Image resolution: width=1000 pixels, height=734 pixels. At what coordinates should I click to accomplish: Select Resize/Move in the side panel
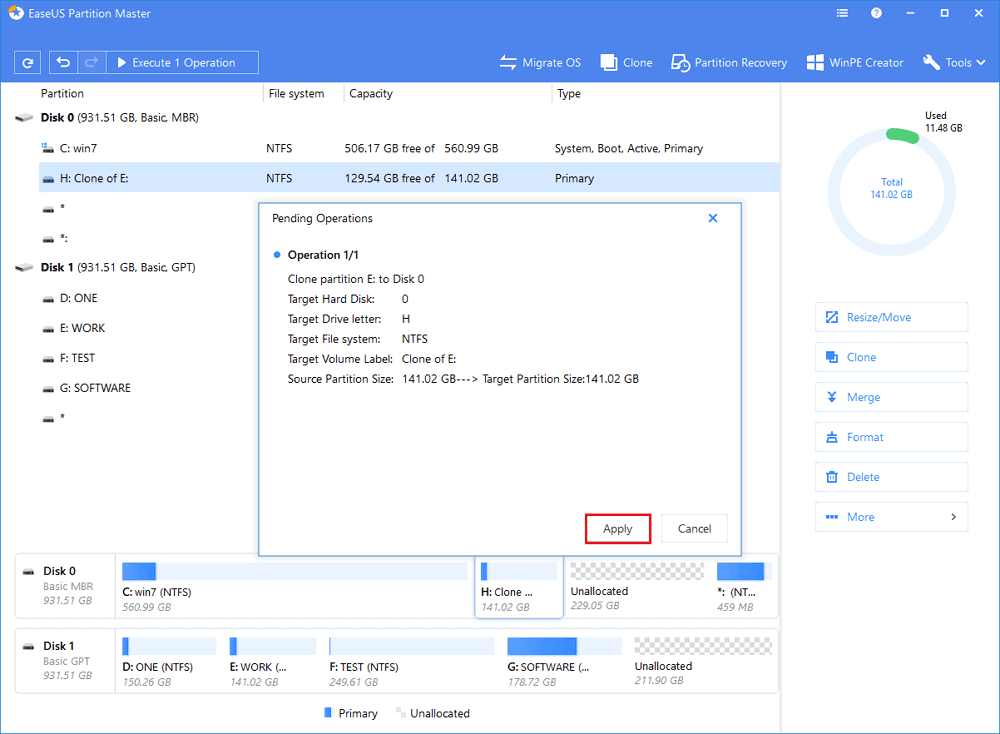891,317
